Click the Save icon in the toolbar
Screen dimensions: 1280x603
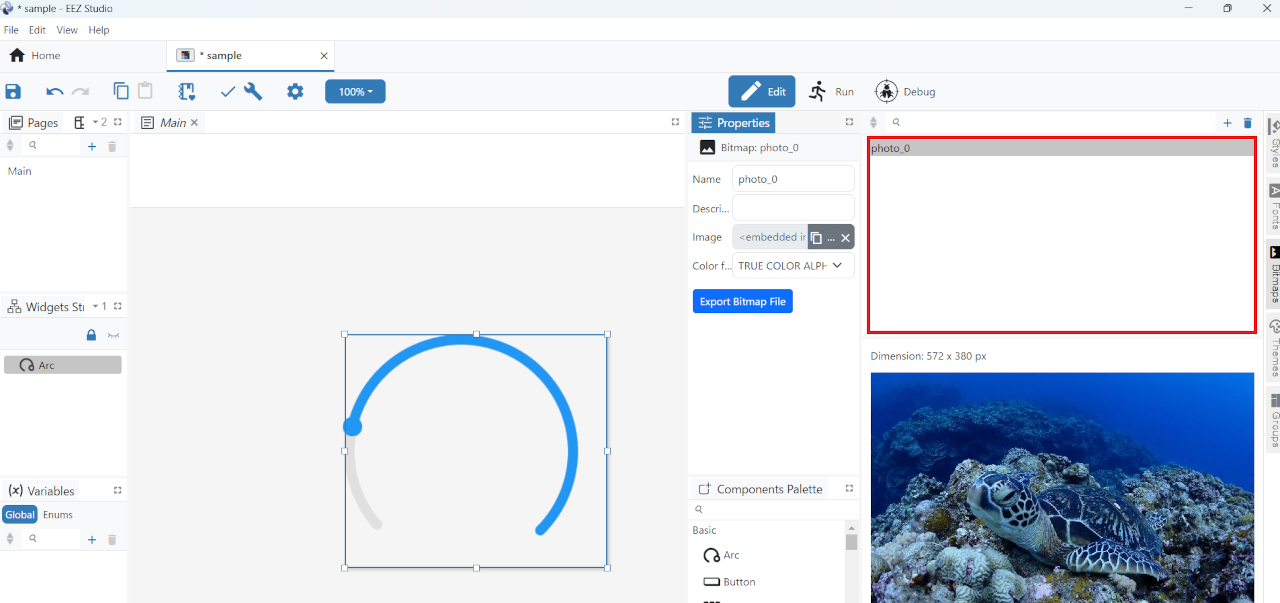pos(13,92)
